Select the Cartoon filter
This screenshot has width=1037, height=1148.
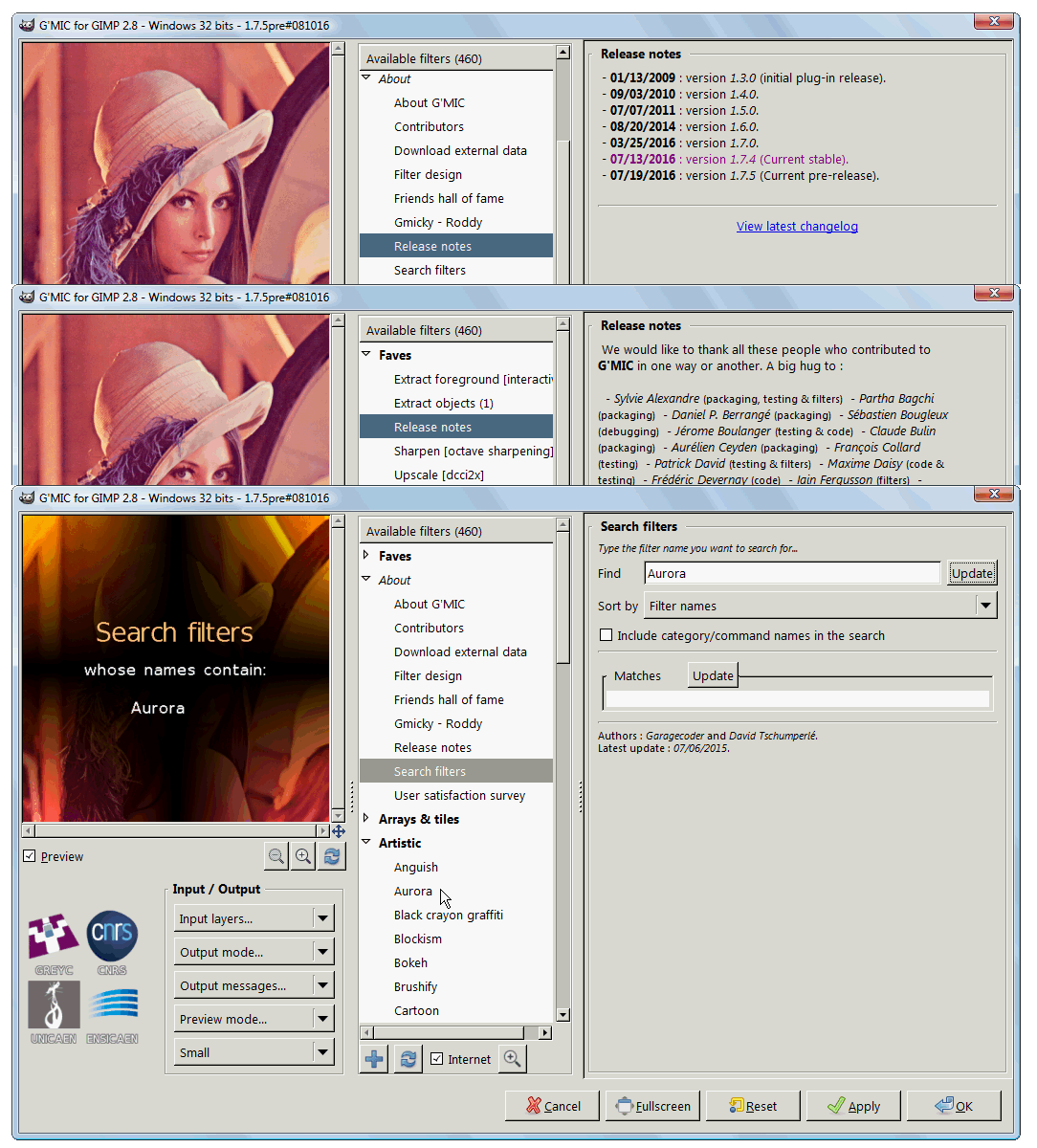point(416,1010)
